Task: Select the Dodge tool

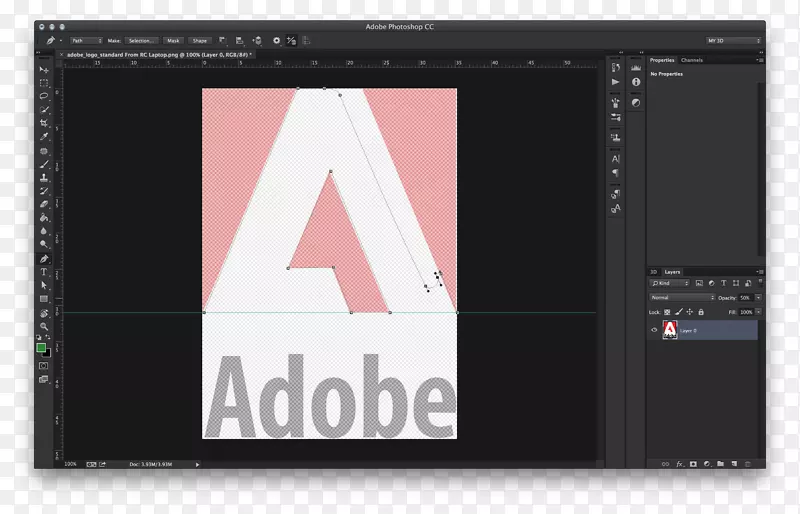Action: [x=44, y=244]
